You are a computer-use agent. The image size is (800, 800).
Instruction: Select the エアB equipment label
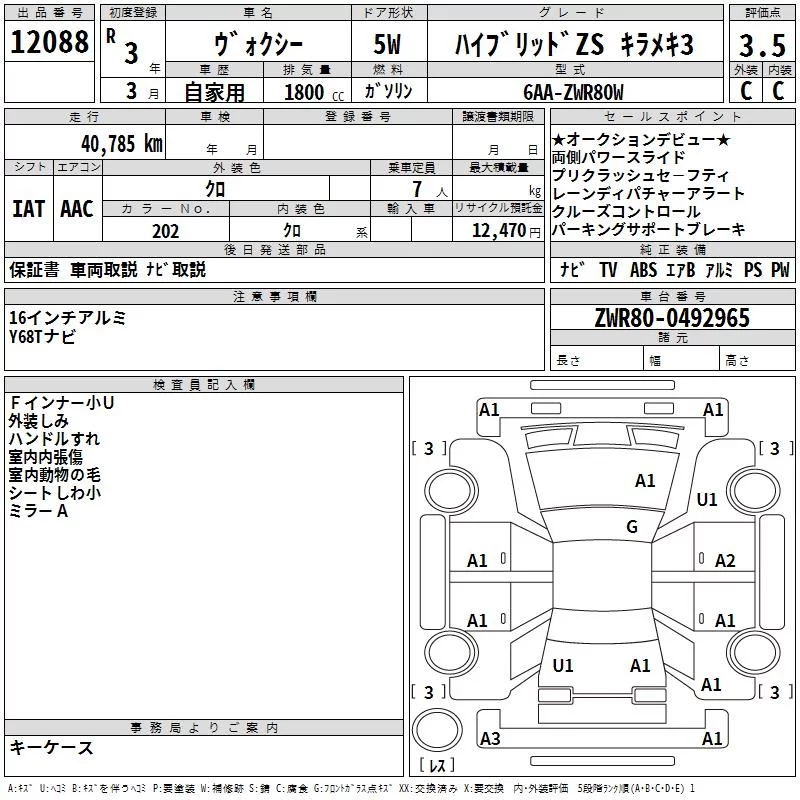[680, 270]
